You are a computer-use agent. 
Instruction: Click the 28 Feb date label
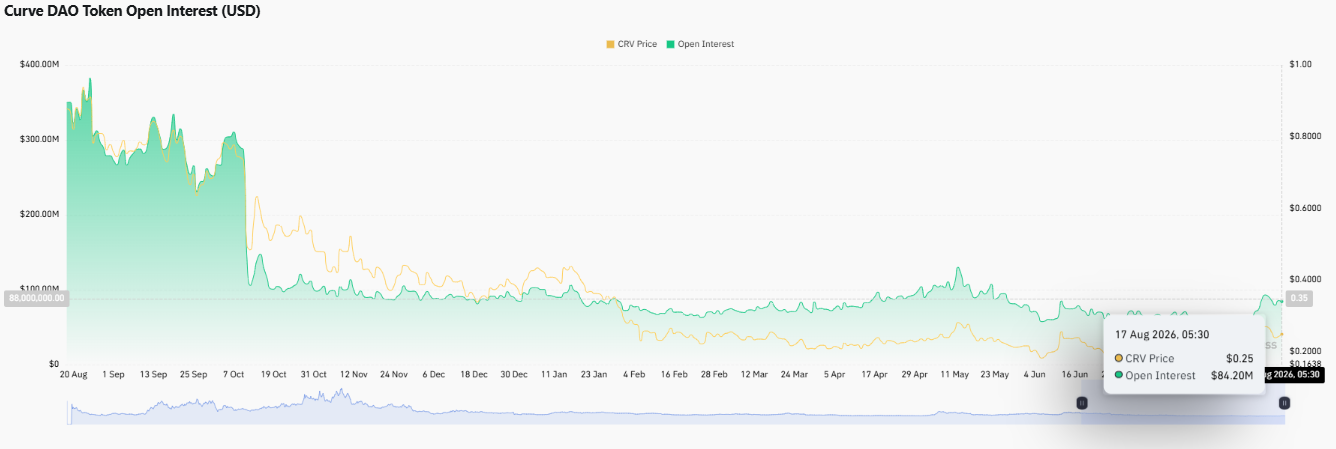point(713,374)
